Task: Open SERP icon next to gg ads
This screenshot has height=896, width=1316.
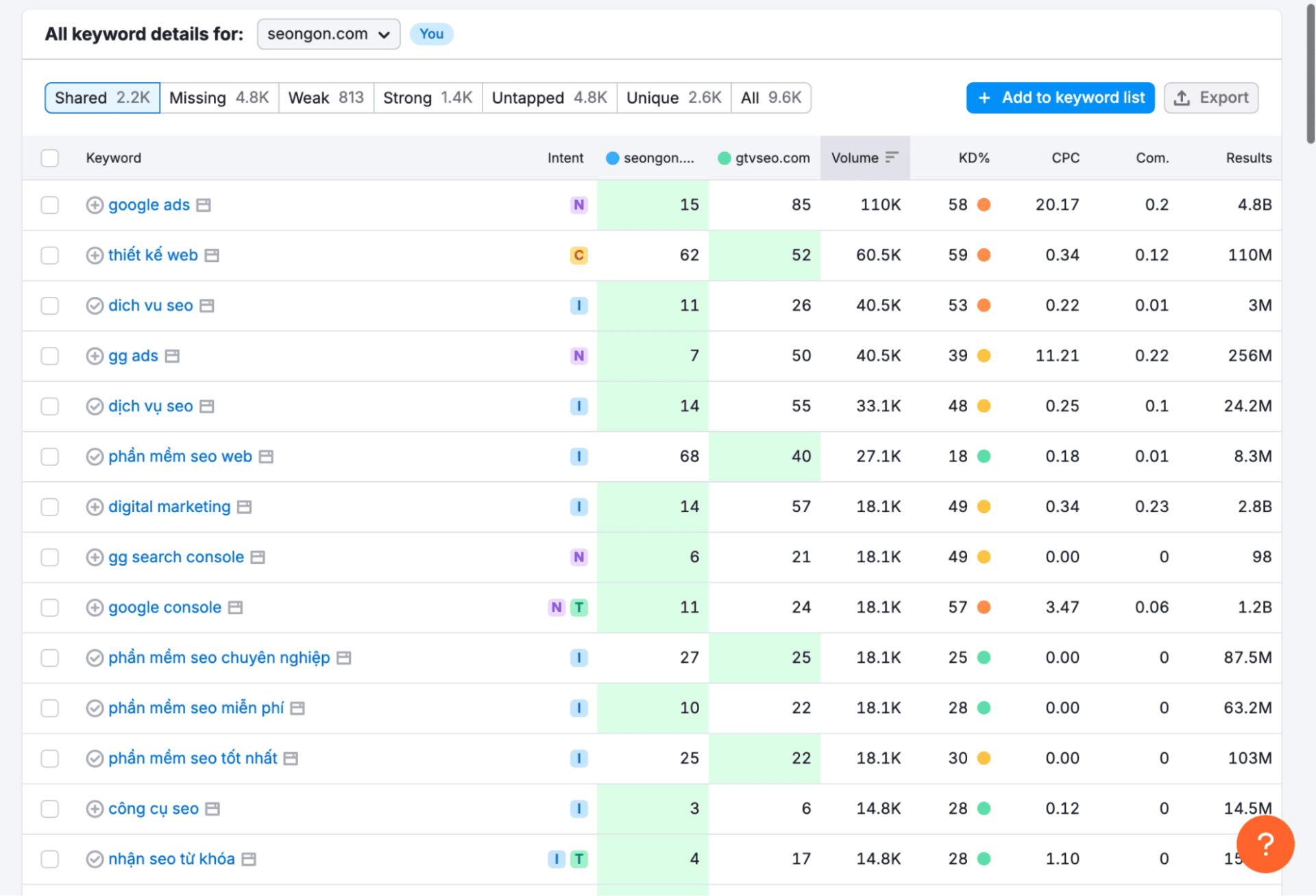Action: point(172,356)
